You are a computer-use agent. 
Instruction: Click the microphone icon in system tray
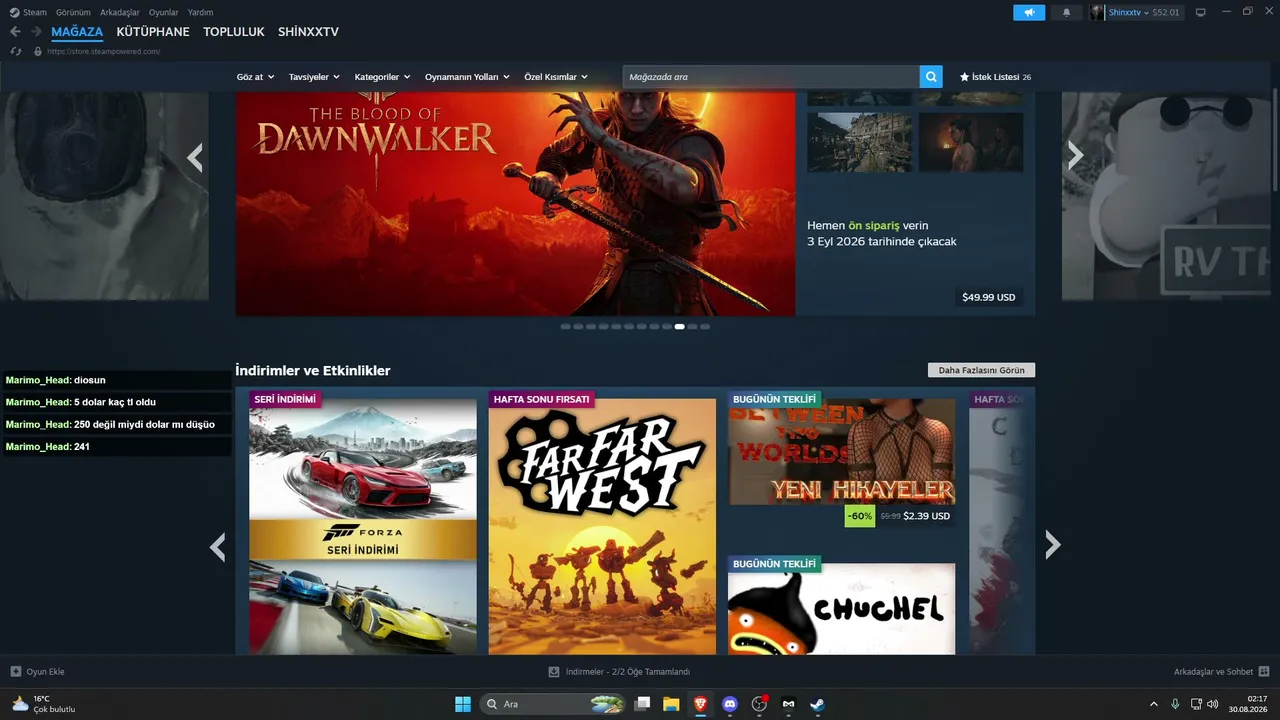[1175, 704]
